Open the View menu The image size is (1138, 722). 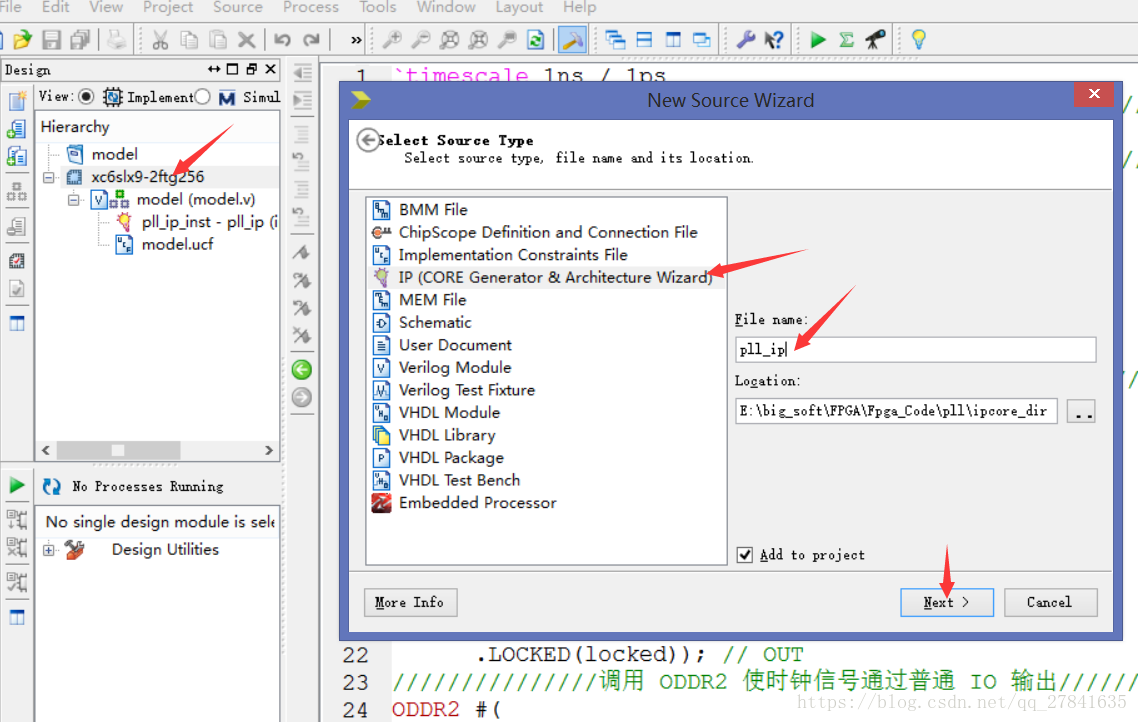click(106, 7)
